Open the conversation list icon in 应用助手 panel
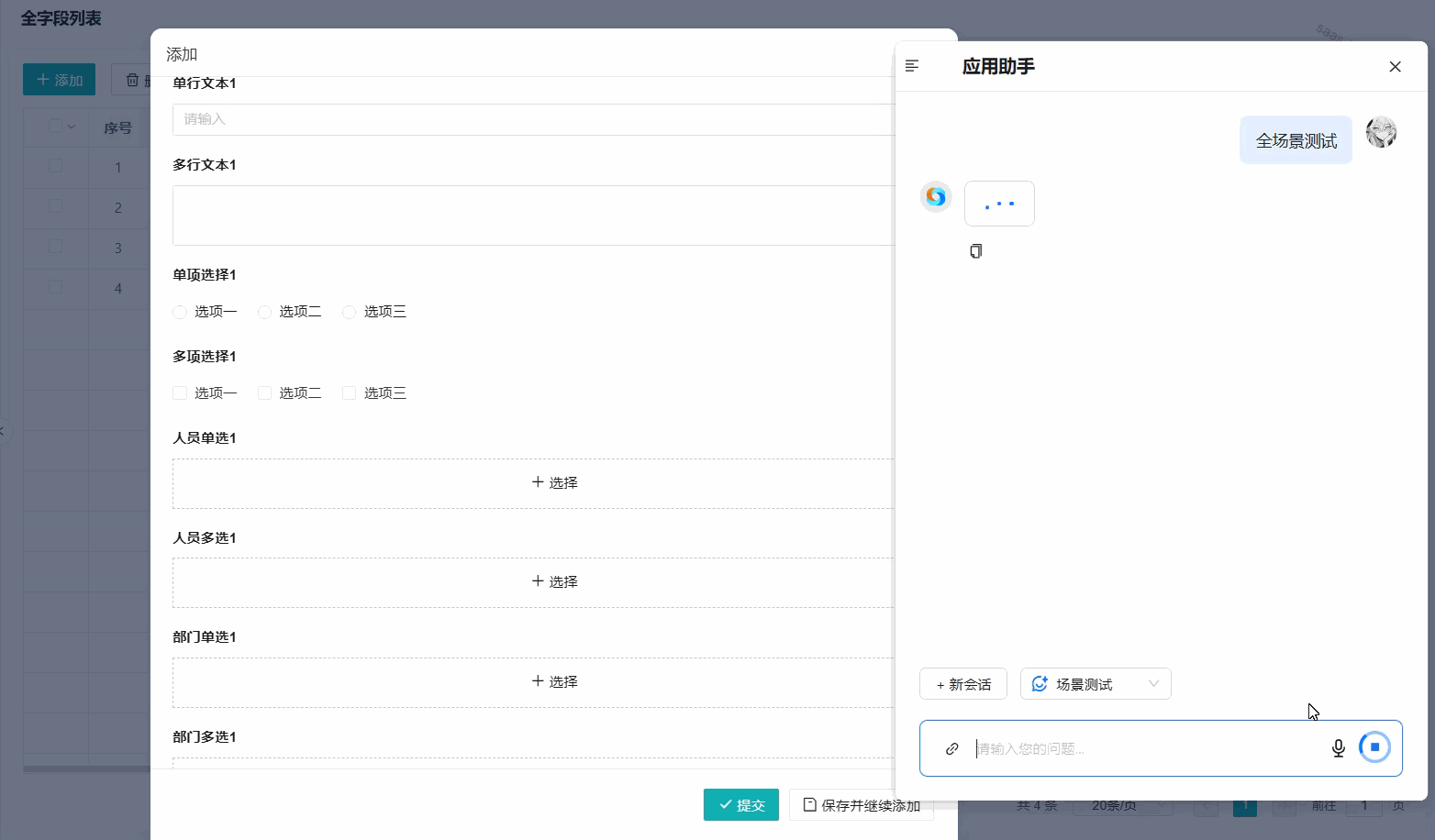1435x840 pixels. pos(911,65)
